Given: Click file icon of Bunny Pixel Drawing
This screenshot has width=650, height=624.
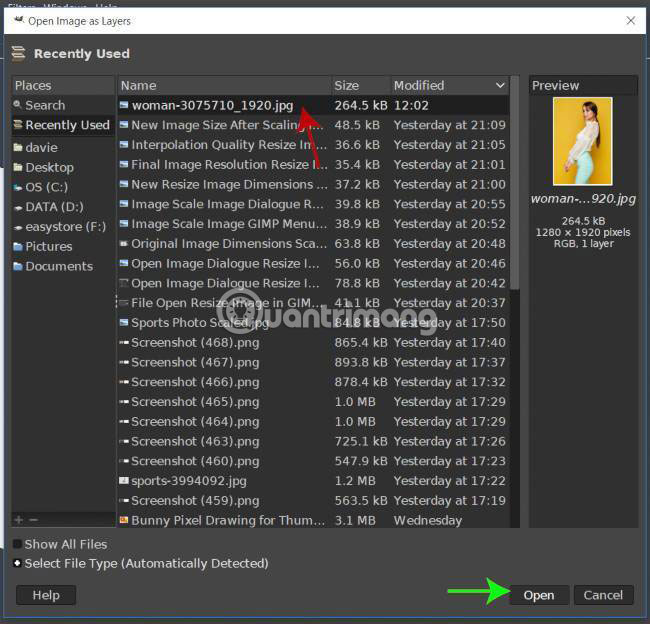Looking at the screenshot, I should click(124, 520).
